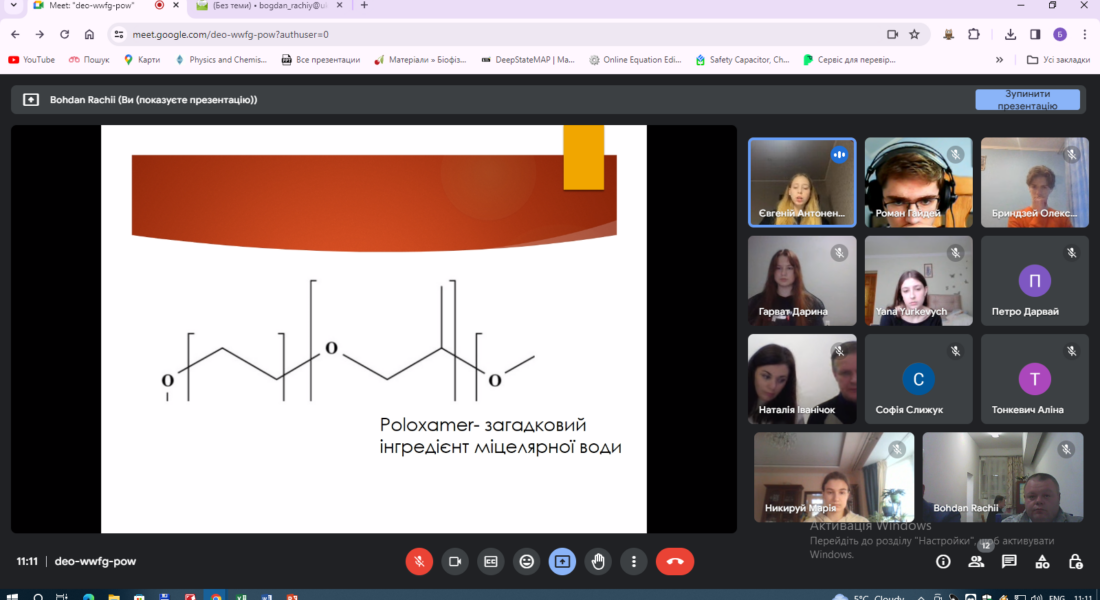Select Роман Гайдей's video tile

pos(918,183)
